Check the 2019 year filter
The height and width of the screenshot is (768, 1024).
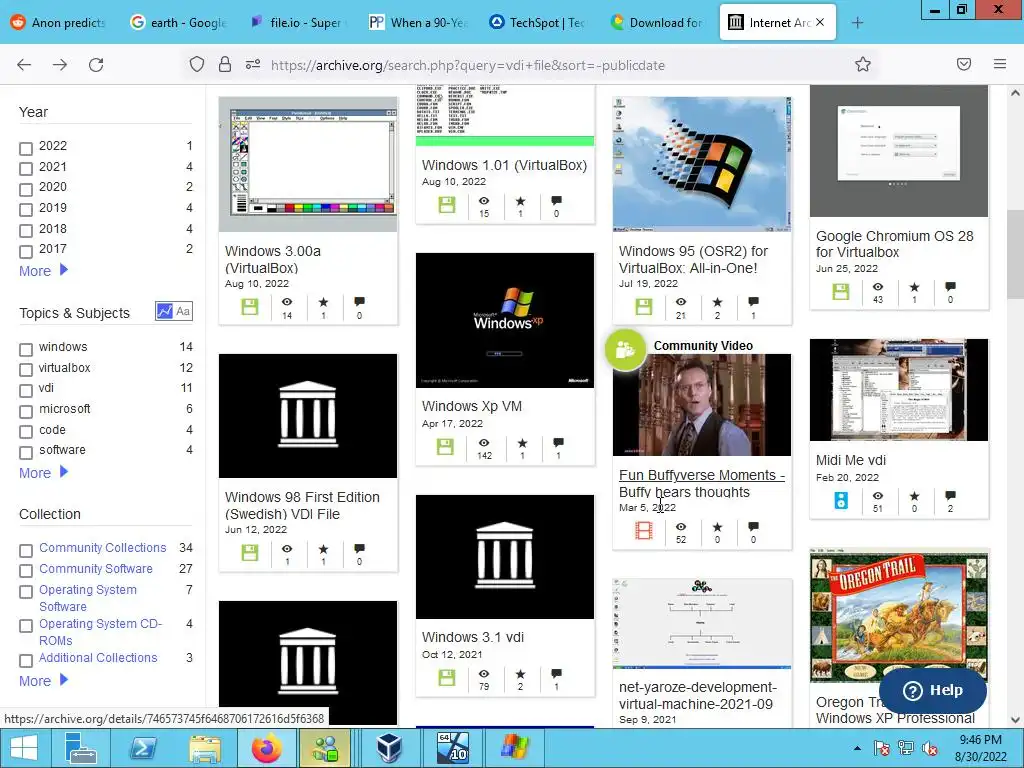tap(26, 210)
